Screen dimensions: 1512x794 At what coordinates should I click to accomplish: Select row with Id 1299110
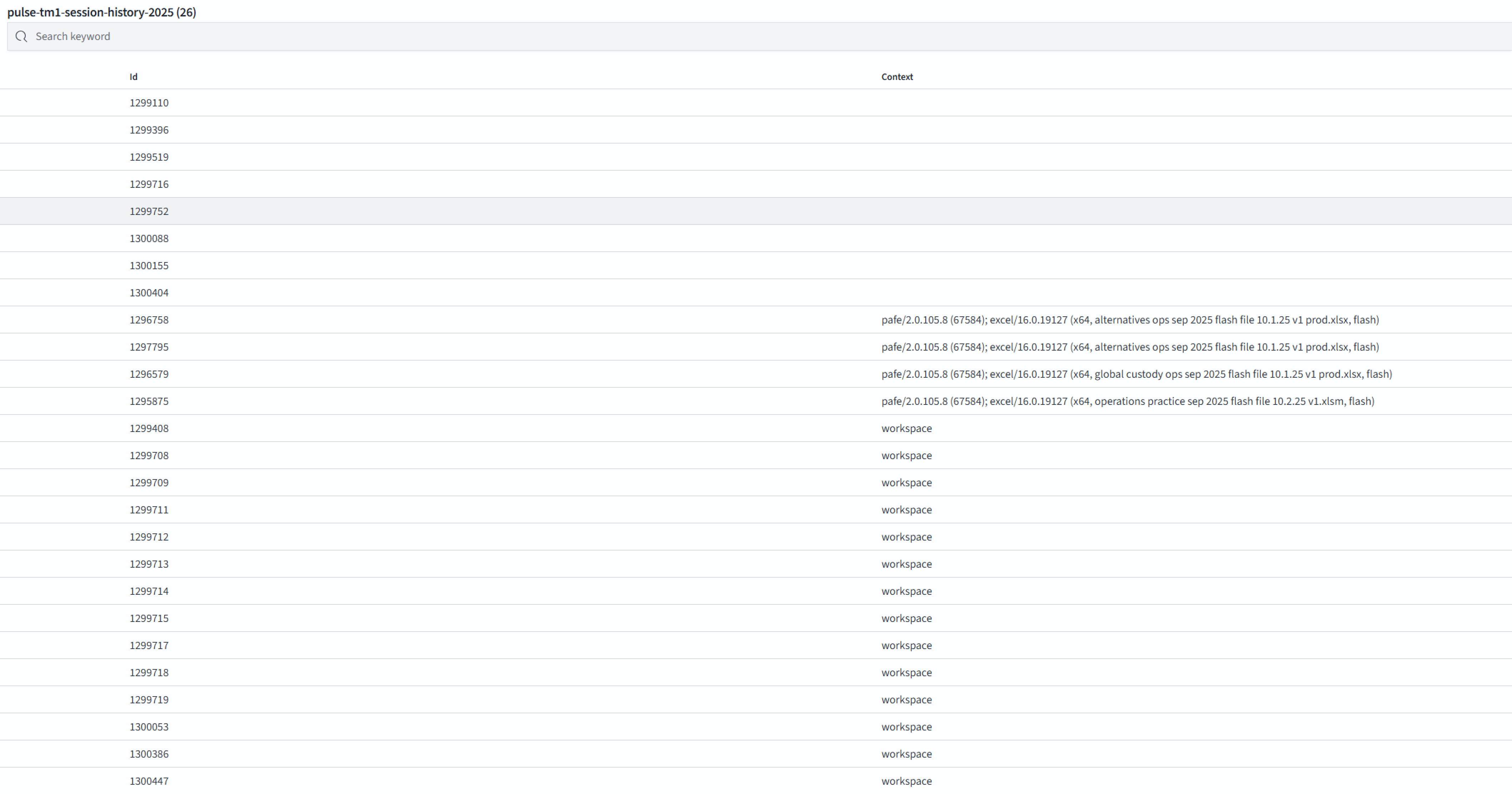pyautogui.click(x=149, y=103)
